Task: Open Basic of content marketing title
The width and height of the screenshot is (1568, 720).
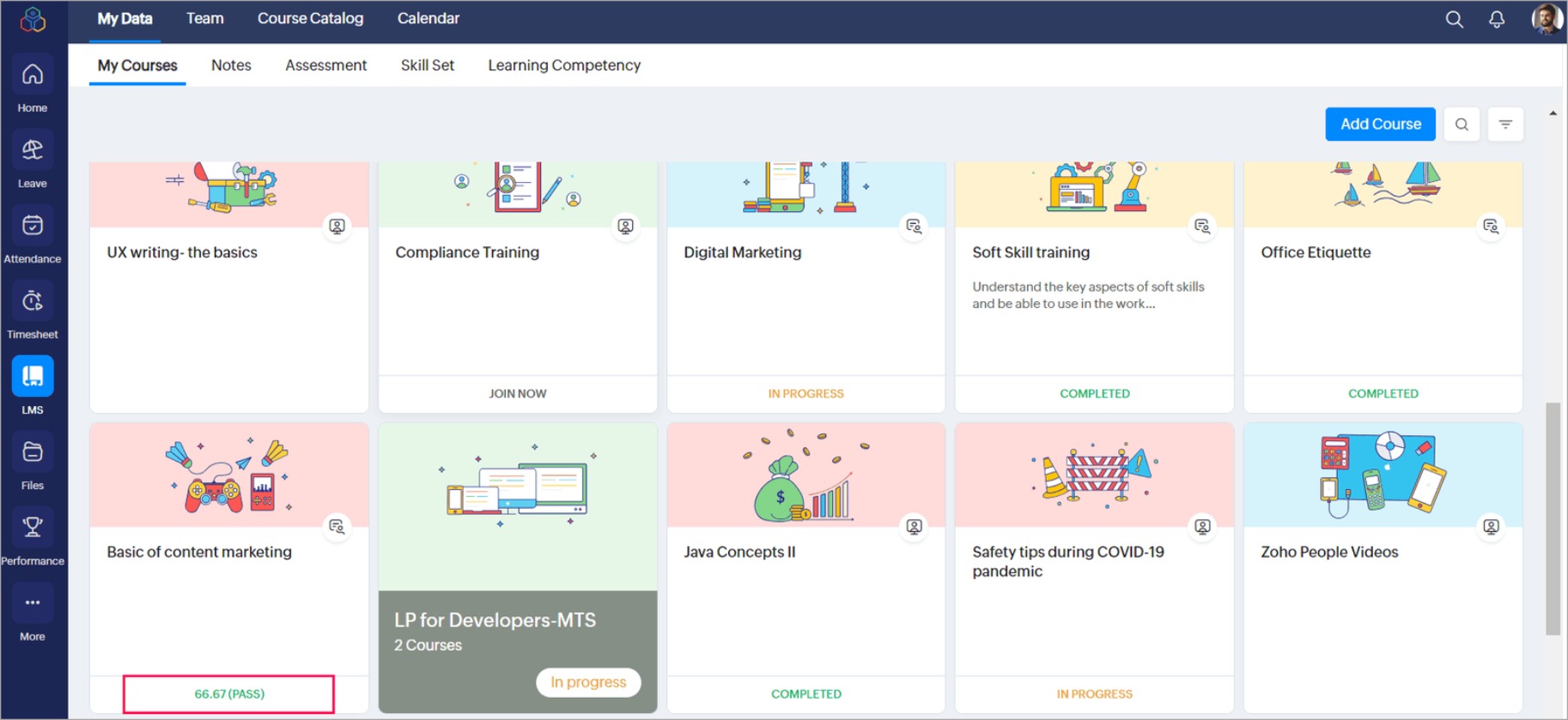Action: 199,552
